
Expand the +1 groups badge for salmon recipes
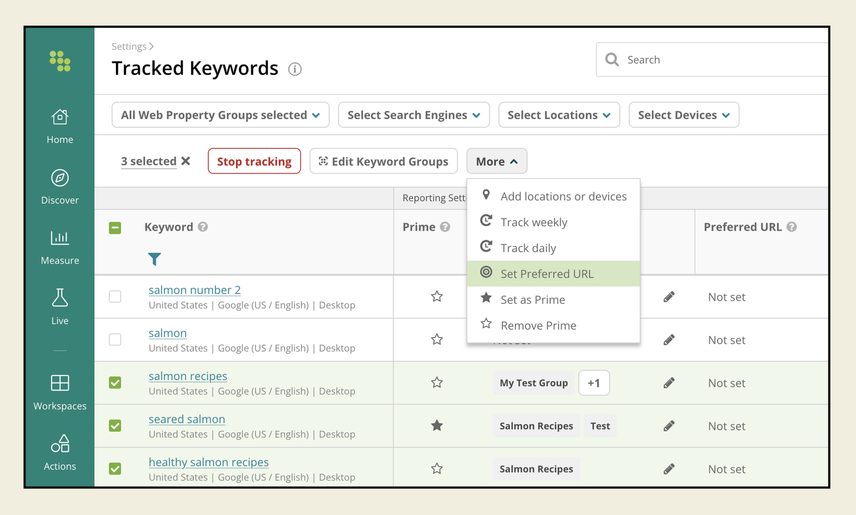pos(593,383)
